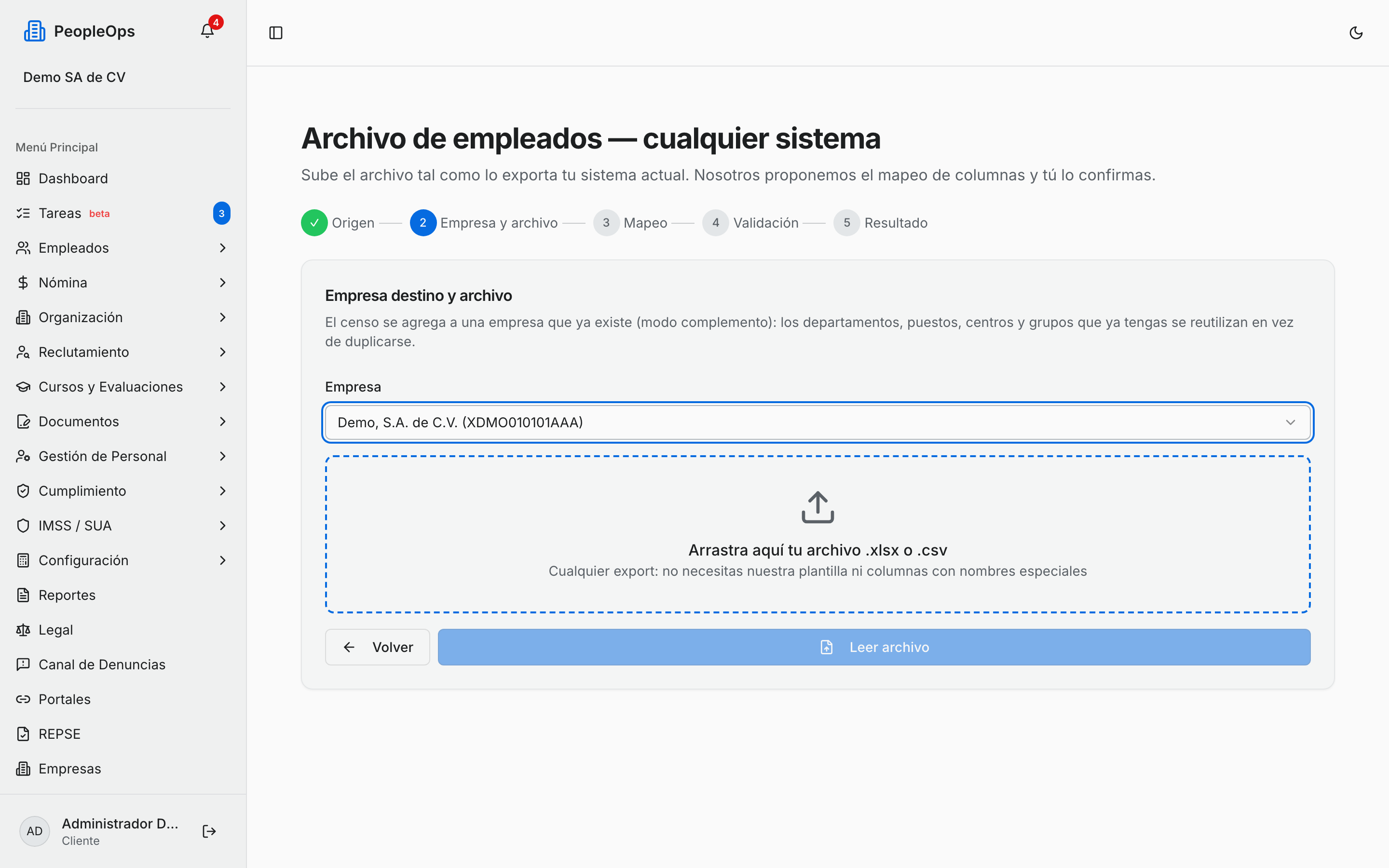This screenshot has width=1389, height=868.
Task: Click Administrador D... user name
Action: click(x=120, y=824)
